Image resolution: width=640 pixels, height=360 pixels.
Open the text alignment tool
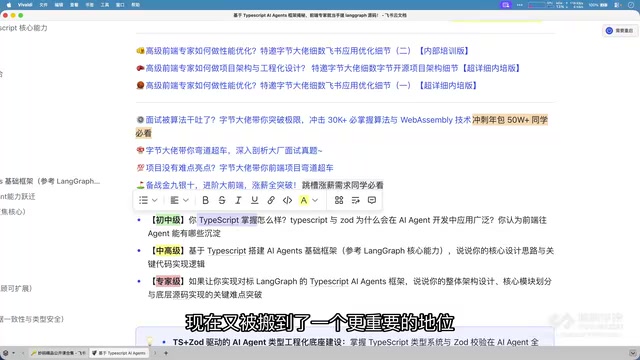(175, 200)
